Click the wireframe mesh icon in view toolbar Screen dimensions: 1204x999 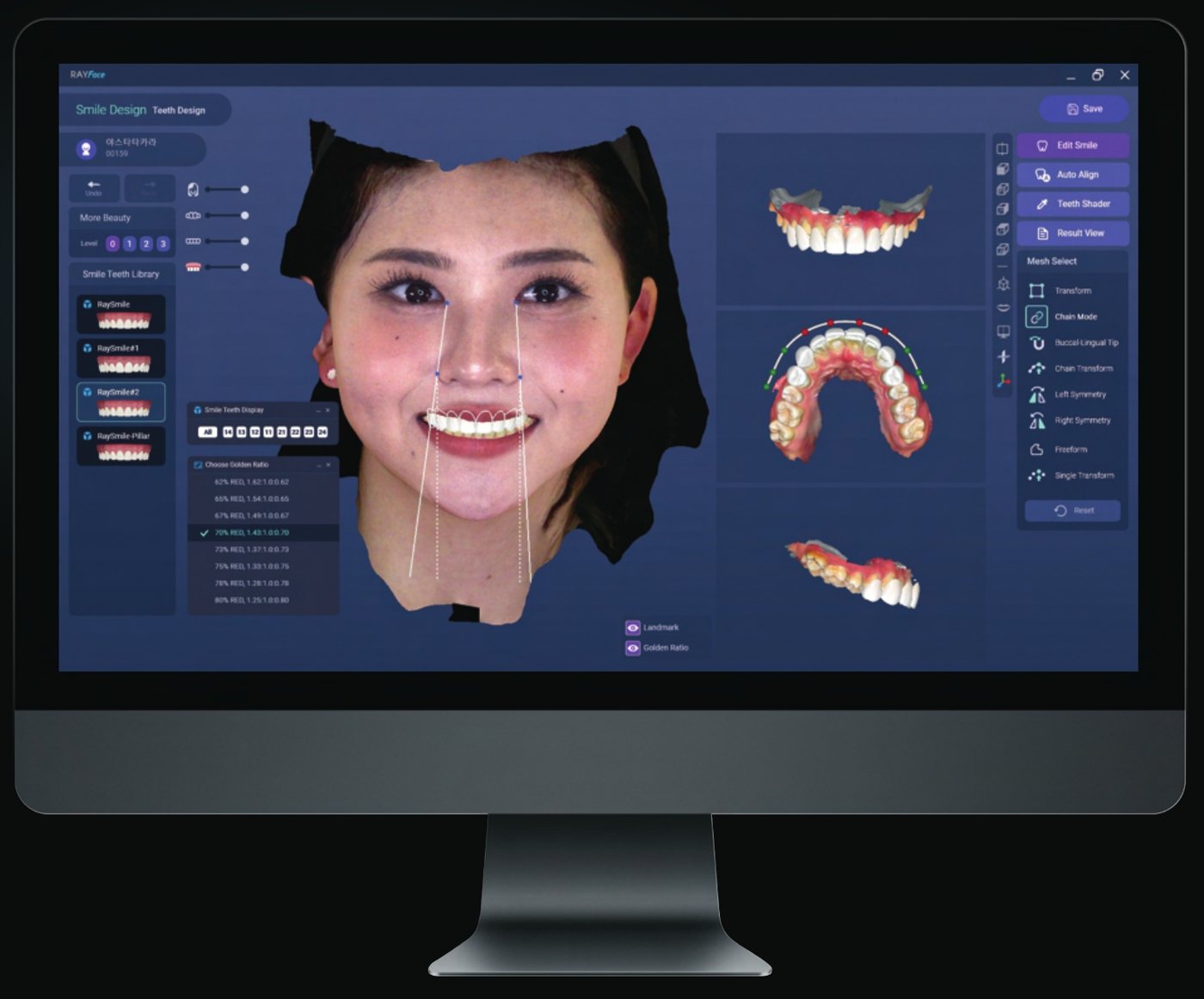(1003, 284)
